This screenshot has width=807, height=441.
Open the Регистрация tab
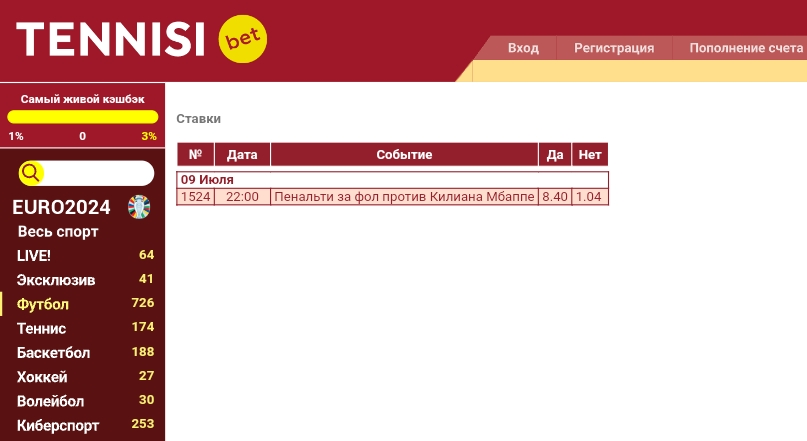[614, 48]
